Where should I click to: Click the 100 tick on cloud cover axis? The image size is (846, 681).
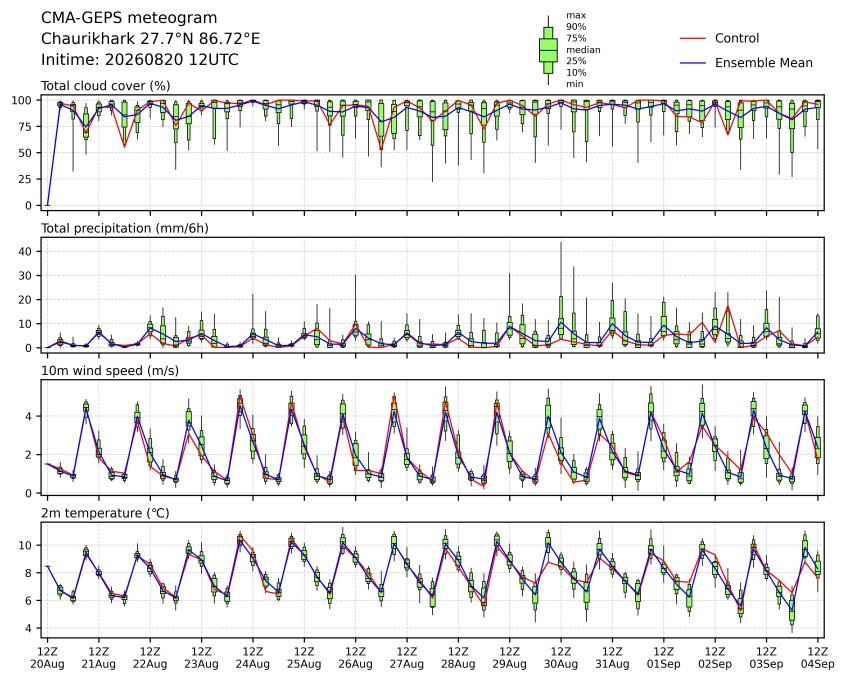(23, 100)
